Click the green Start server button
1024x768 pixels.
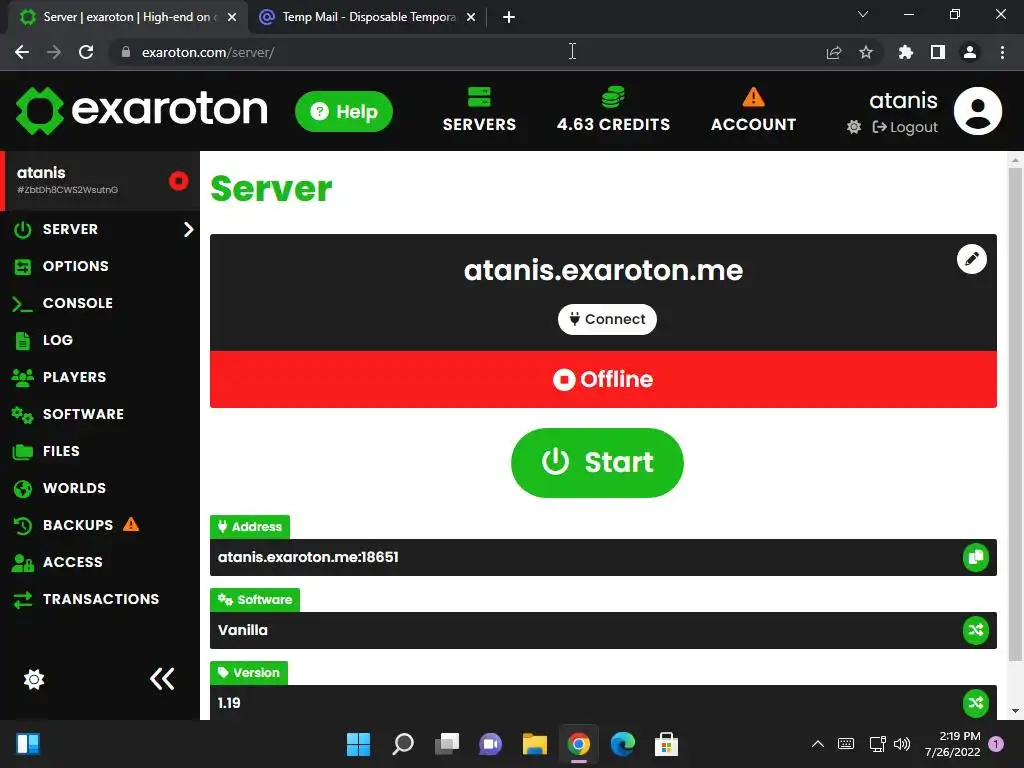point(597,462)
